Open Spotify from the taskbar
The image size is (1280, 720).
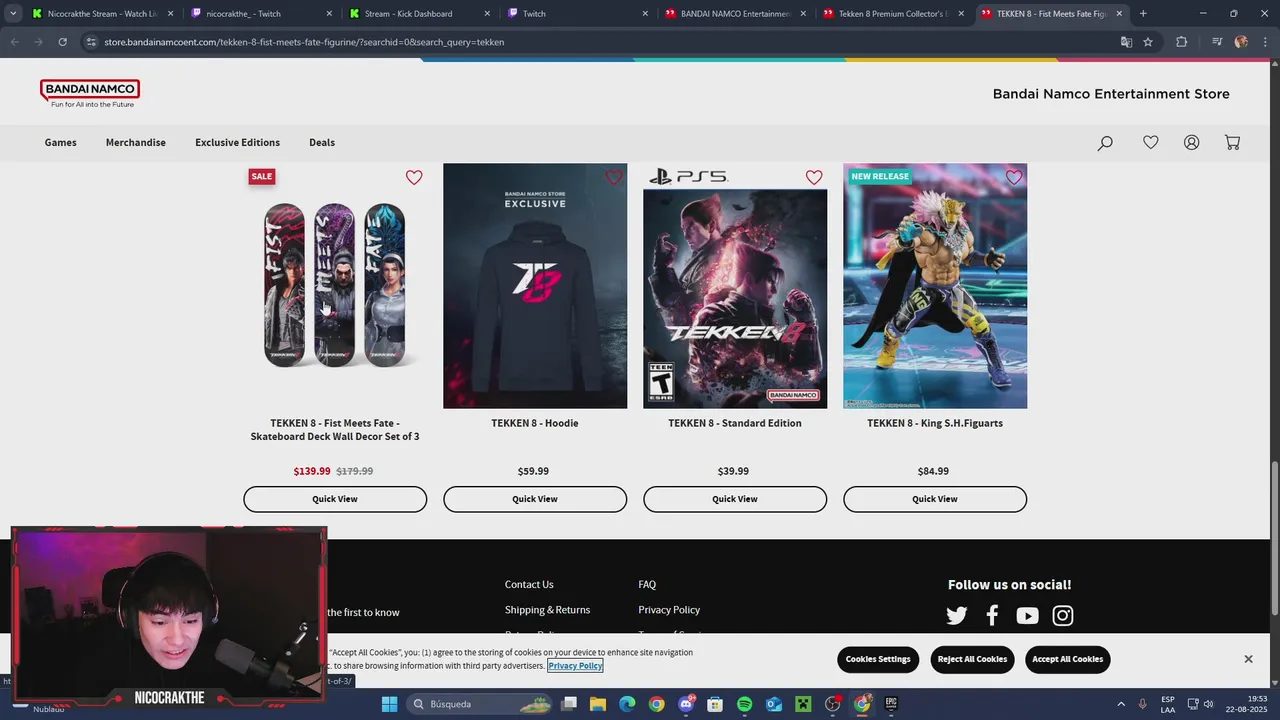[x=744, y=704]
